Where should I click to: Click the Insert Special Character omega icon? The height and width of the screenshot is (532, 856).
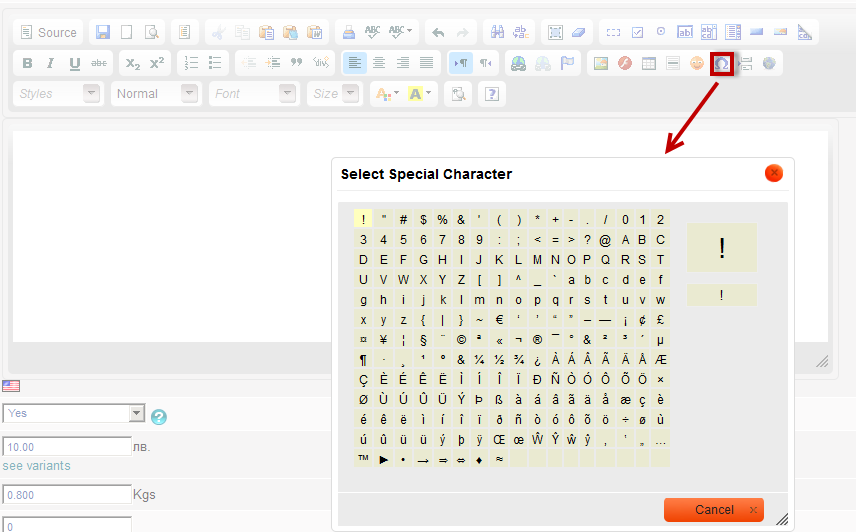click(721, 63)
